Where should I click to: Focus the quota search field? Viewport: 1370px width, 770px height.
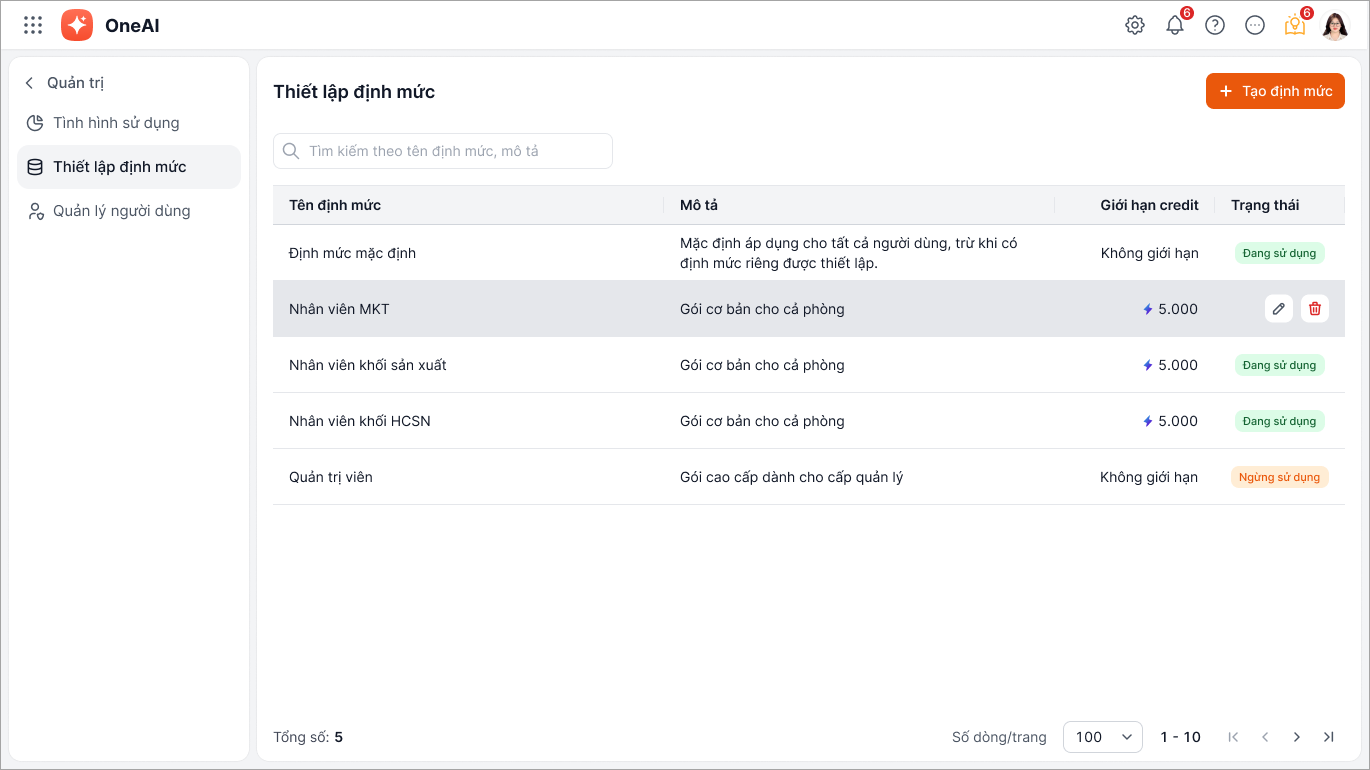(443, 151)
